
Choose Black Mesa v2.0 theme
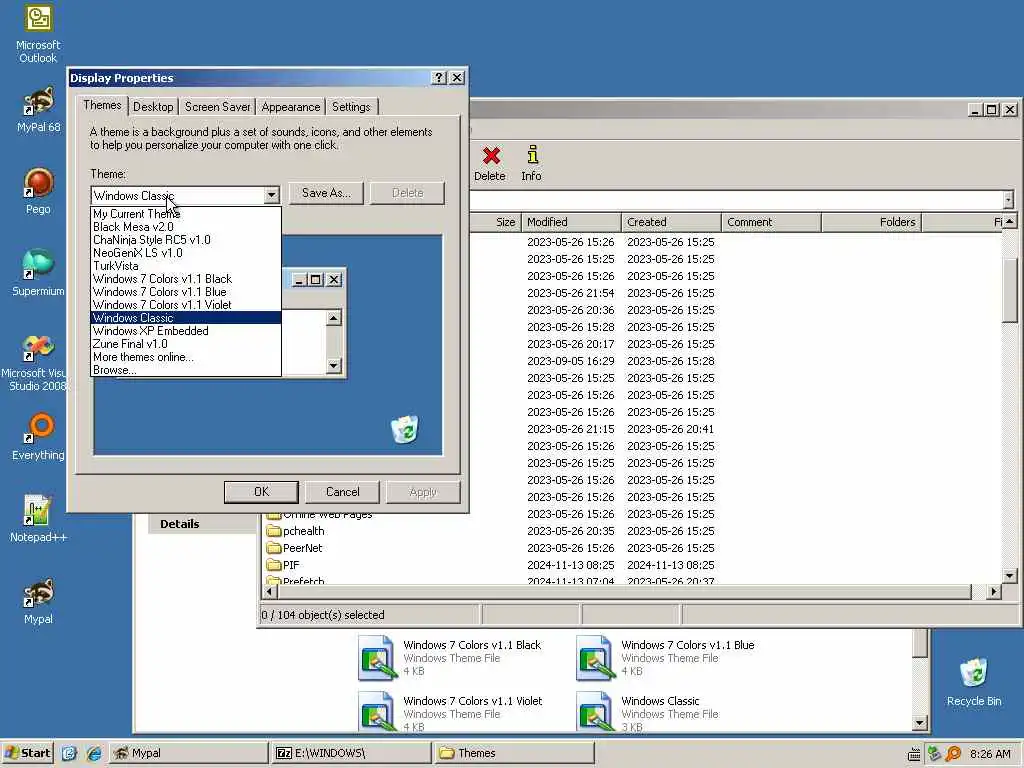click(185, 227)
